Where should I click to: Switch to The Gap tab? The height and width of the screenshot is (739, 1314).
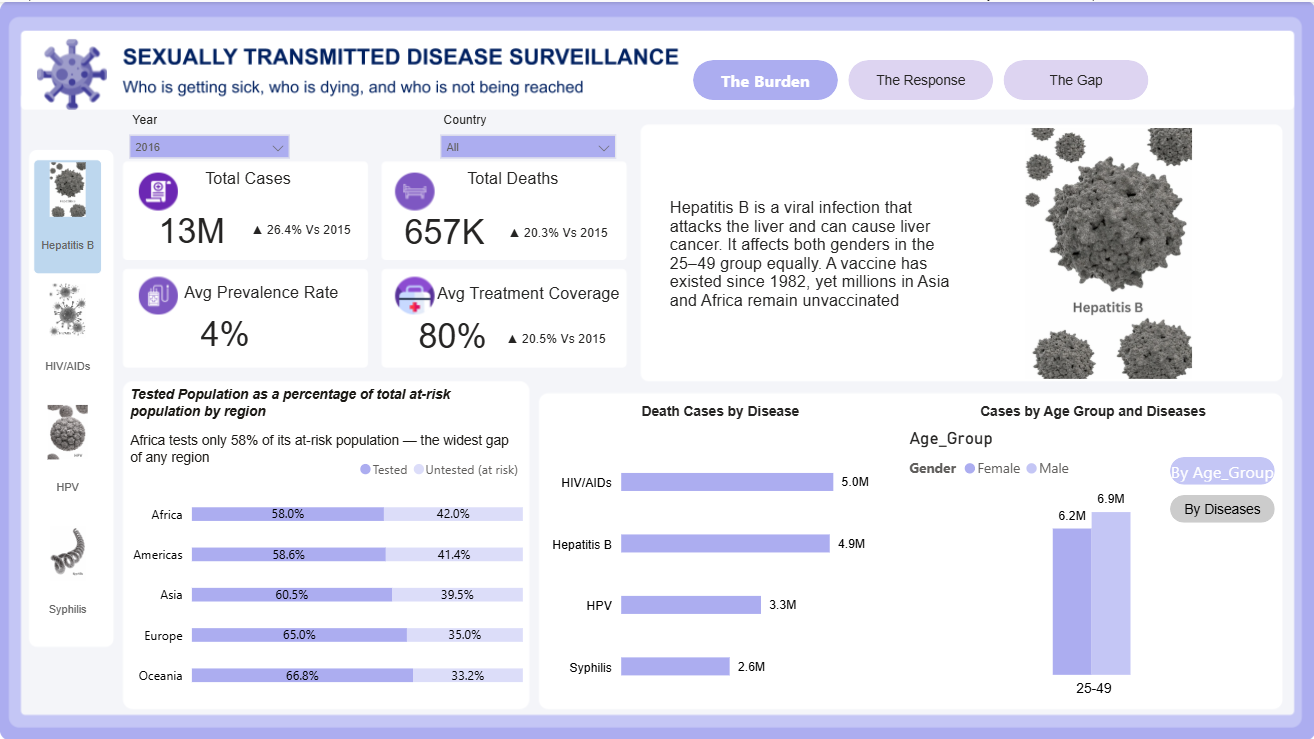coord(1076,80)
